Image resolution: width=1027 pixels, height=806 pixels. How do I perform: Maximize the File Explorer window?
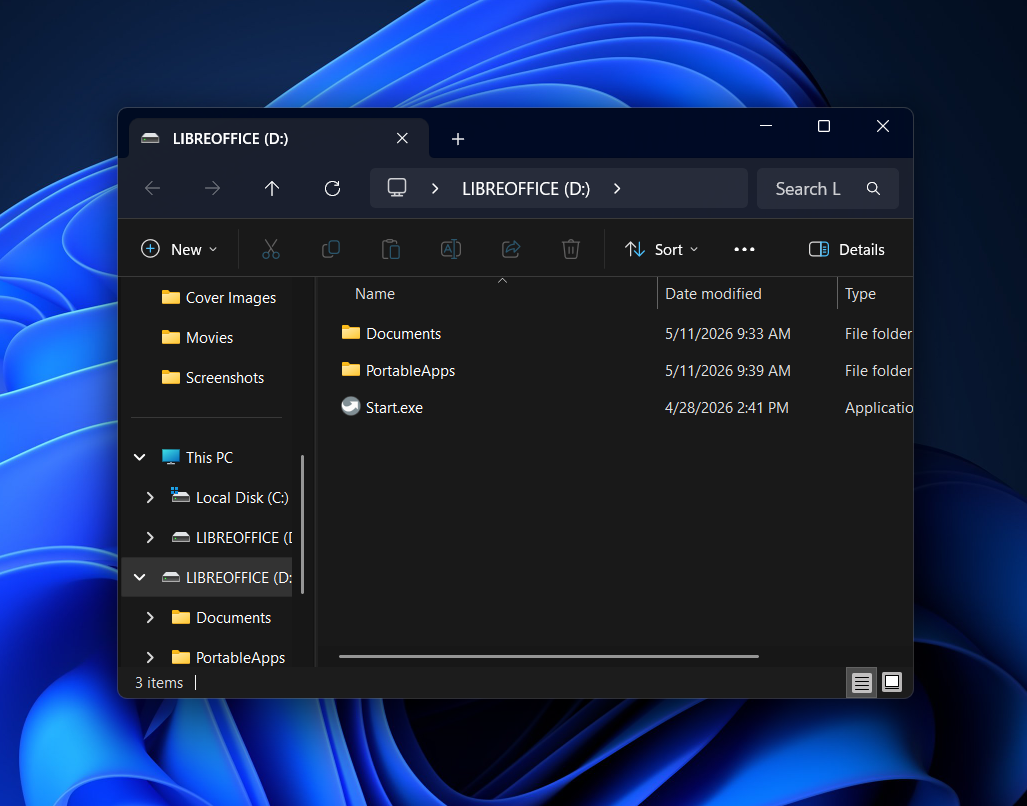pos(824,126)
